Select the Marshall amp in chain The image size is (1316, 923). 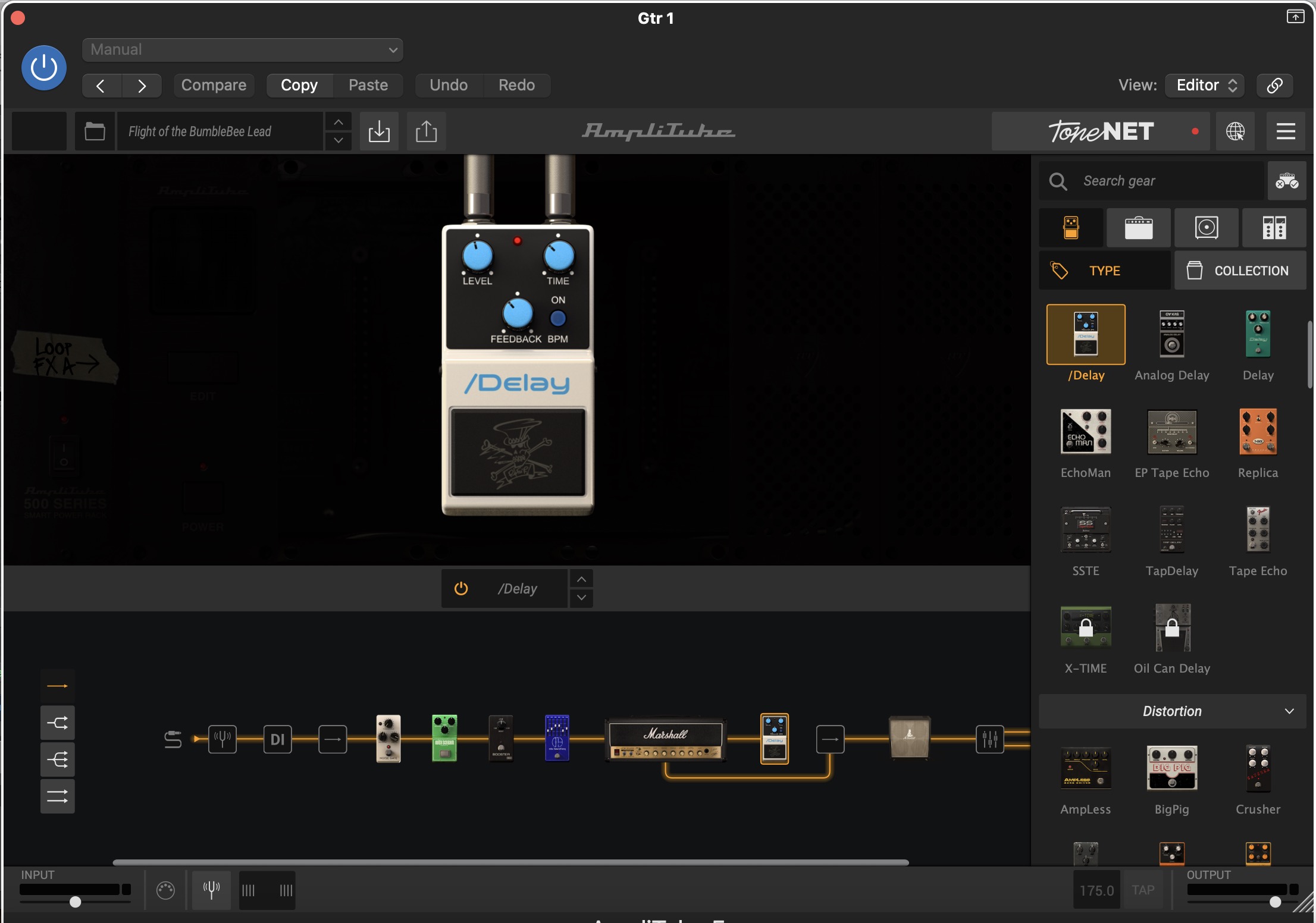click(x=666, y=740)
